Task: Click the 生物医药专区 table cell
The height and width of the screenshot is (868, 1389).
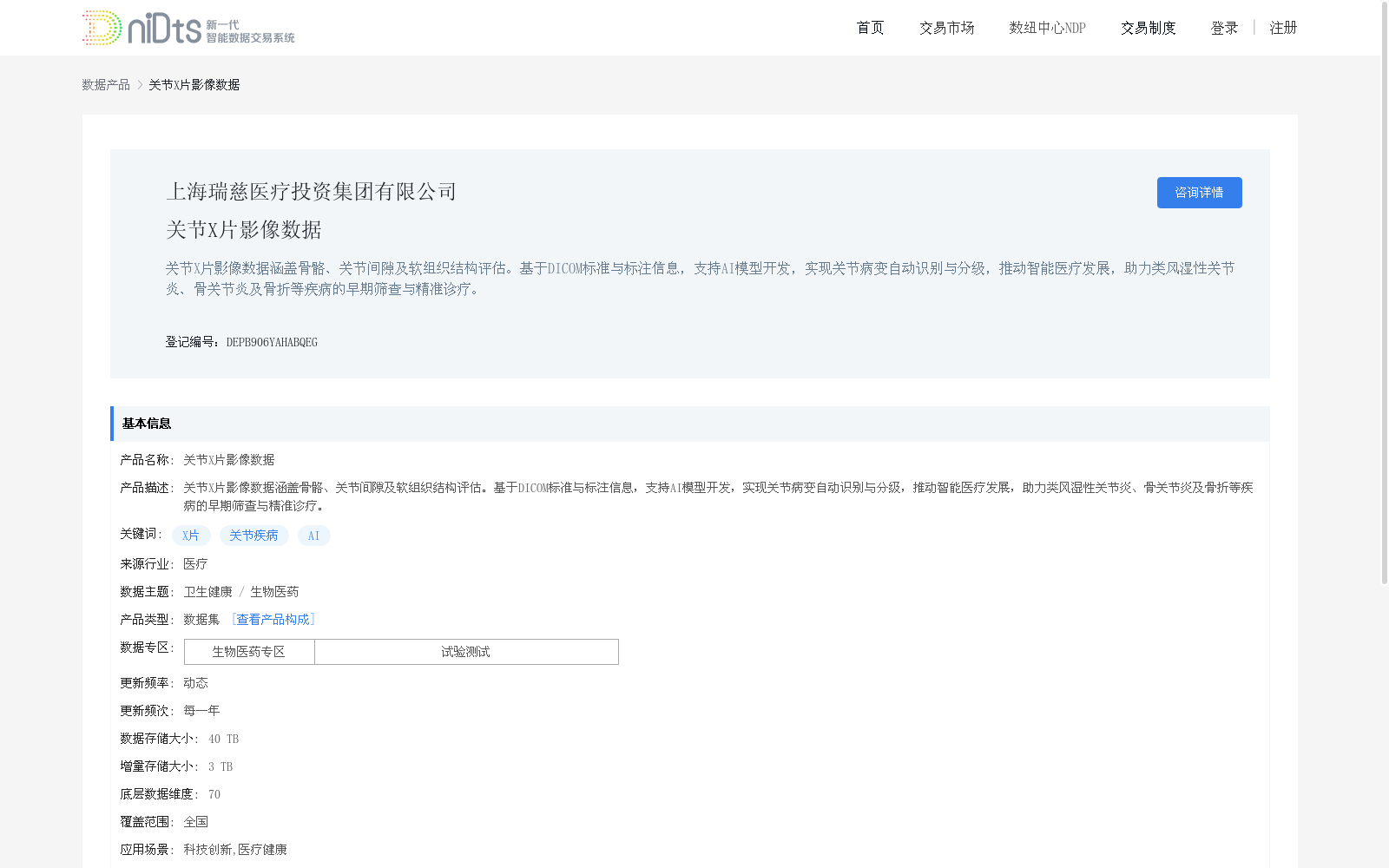Action: 249,652
